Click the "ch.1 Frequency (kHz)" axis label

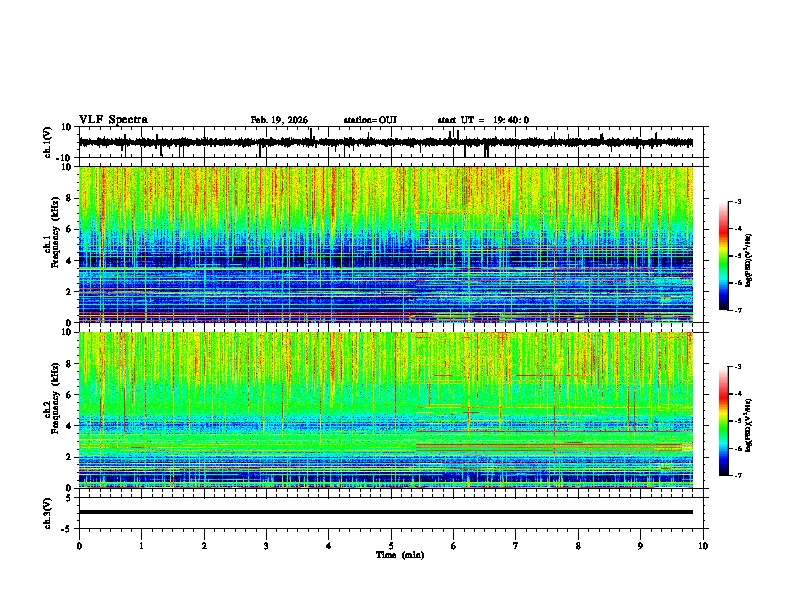(x=53, y=232)
